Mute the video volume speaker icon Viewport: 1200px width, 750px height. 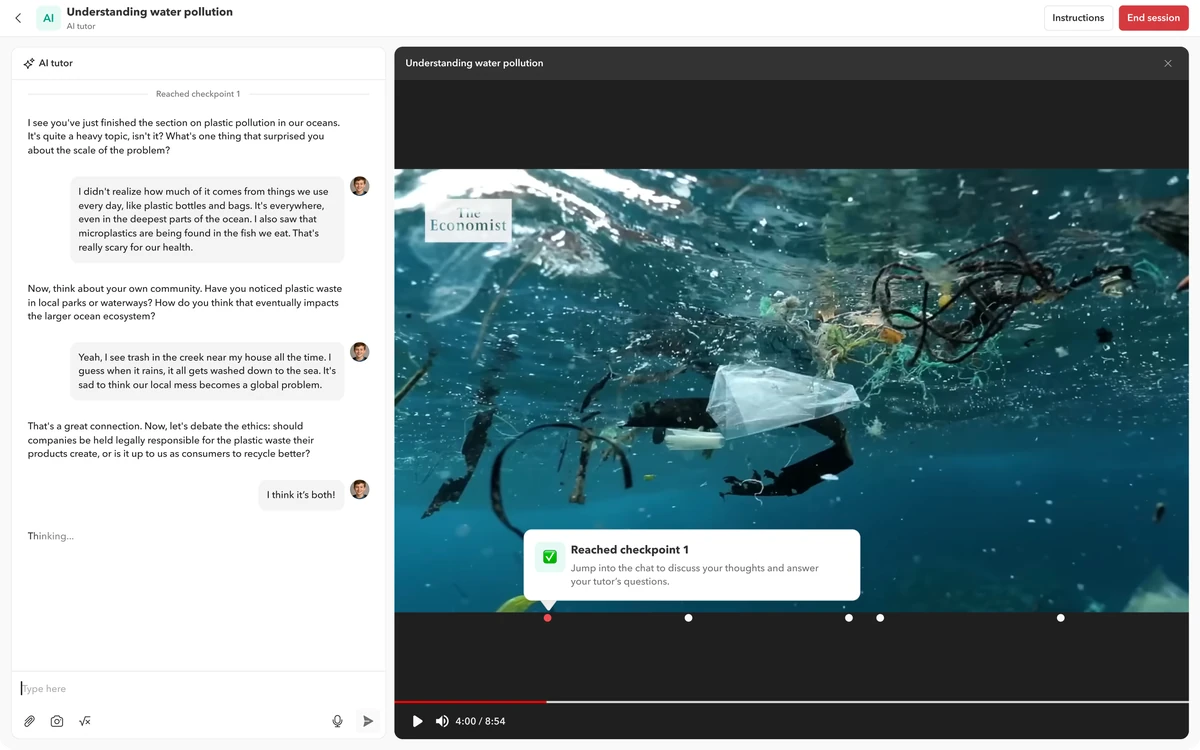coord(442,721)
